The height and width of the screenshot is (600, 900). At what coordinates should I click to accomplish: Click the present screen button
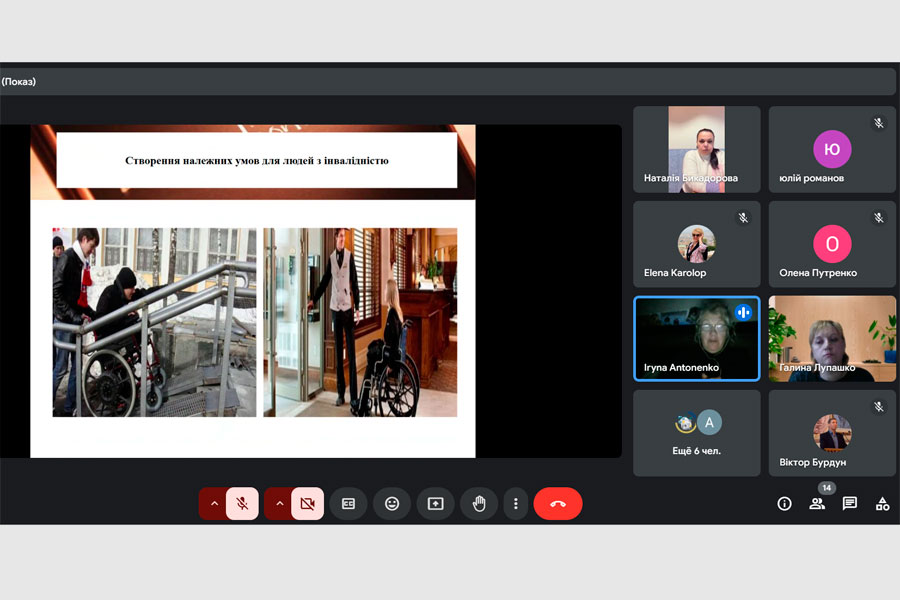(x=436, y=504)
